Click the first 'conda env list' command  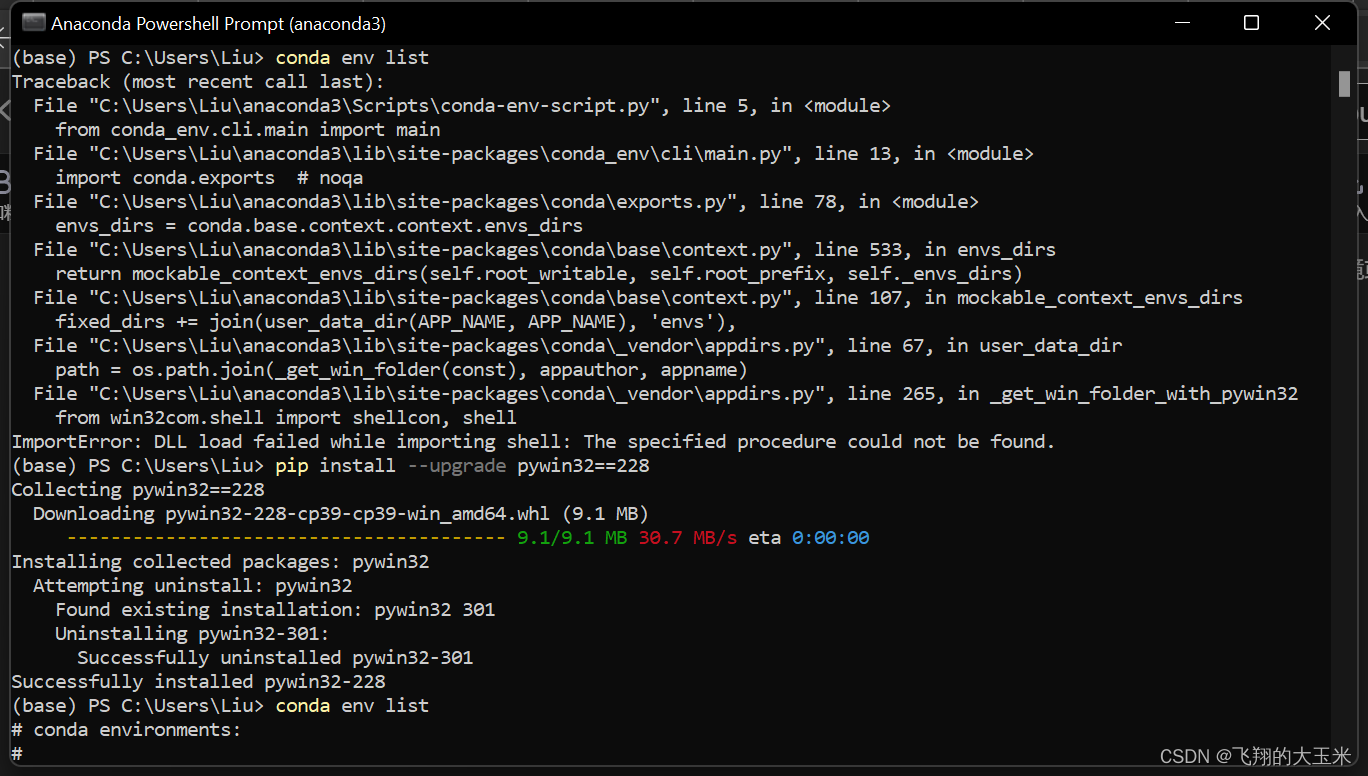coord(352,57)
